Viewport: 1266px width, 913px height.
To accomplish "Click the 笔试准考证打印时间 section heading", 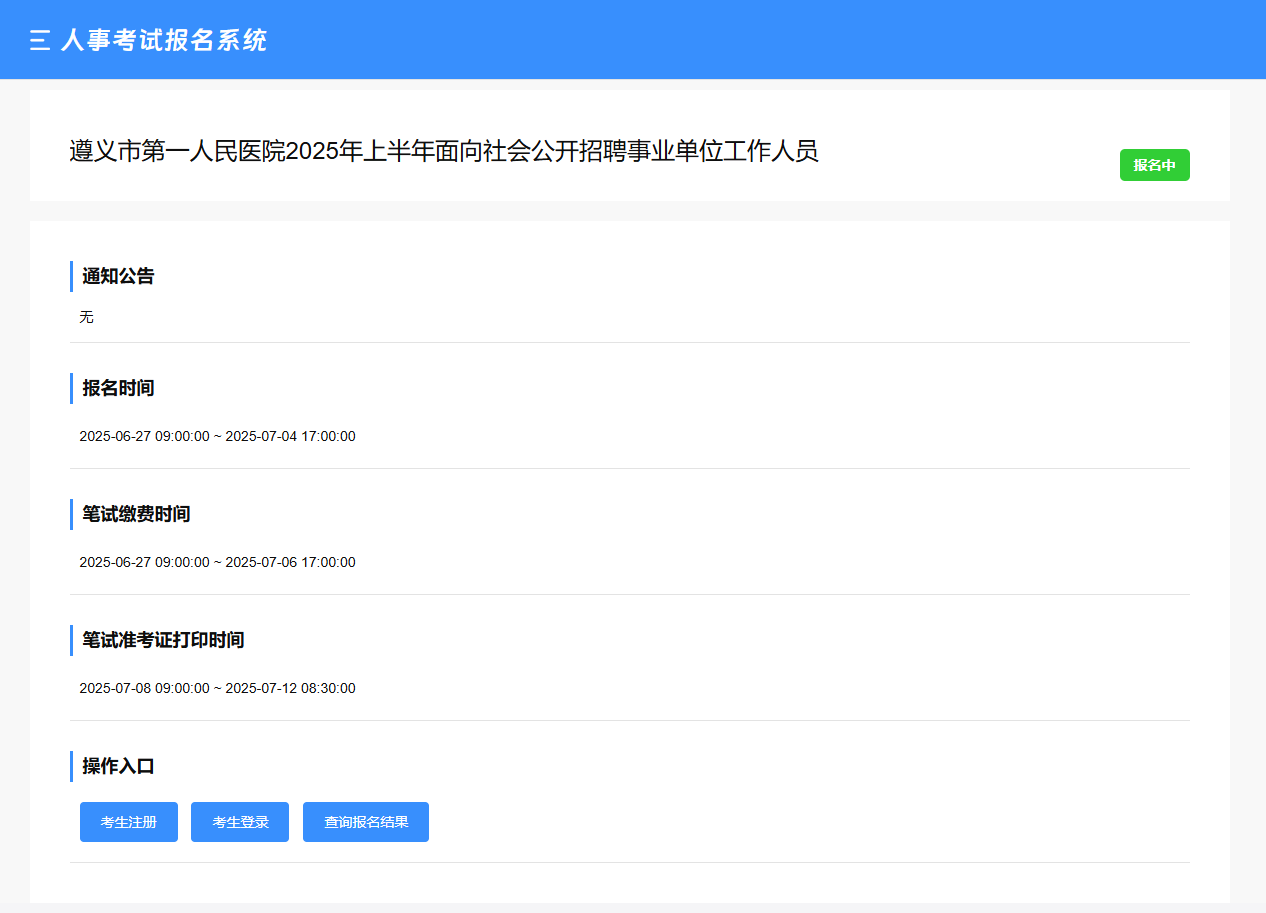I will pyautogui.click(x=163, y=640).
